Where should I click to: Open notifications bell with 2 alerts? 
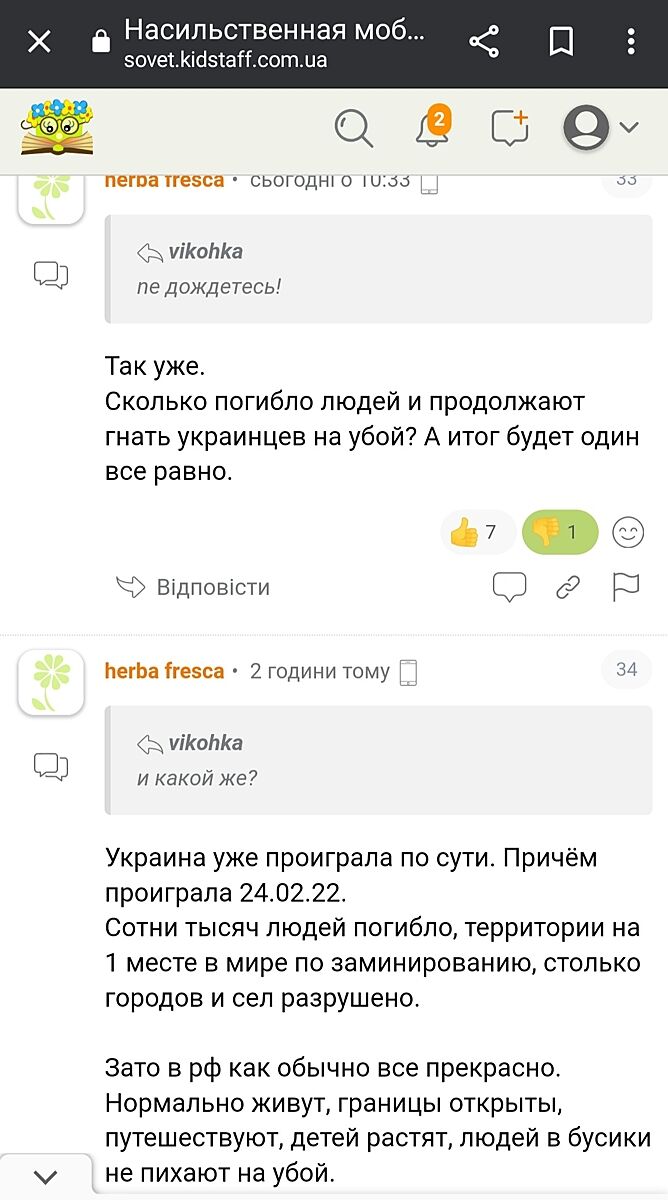(x=433, y=127)
